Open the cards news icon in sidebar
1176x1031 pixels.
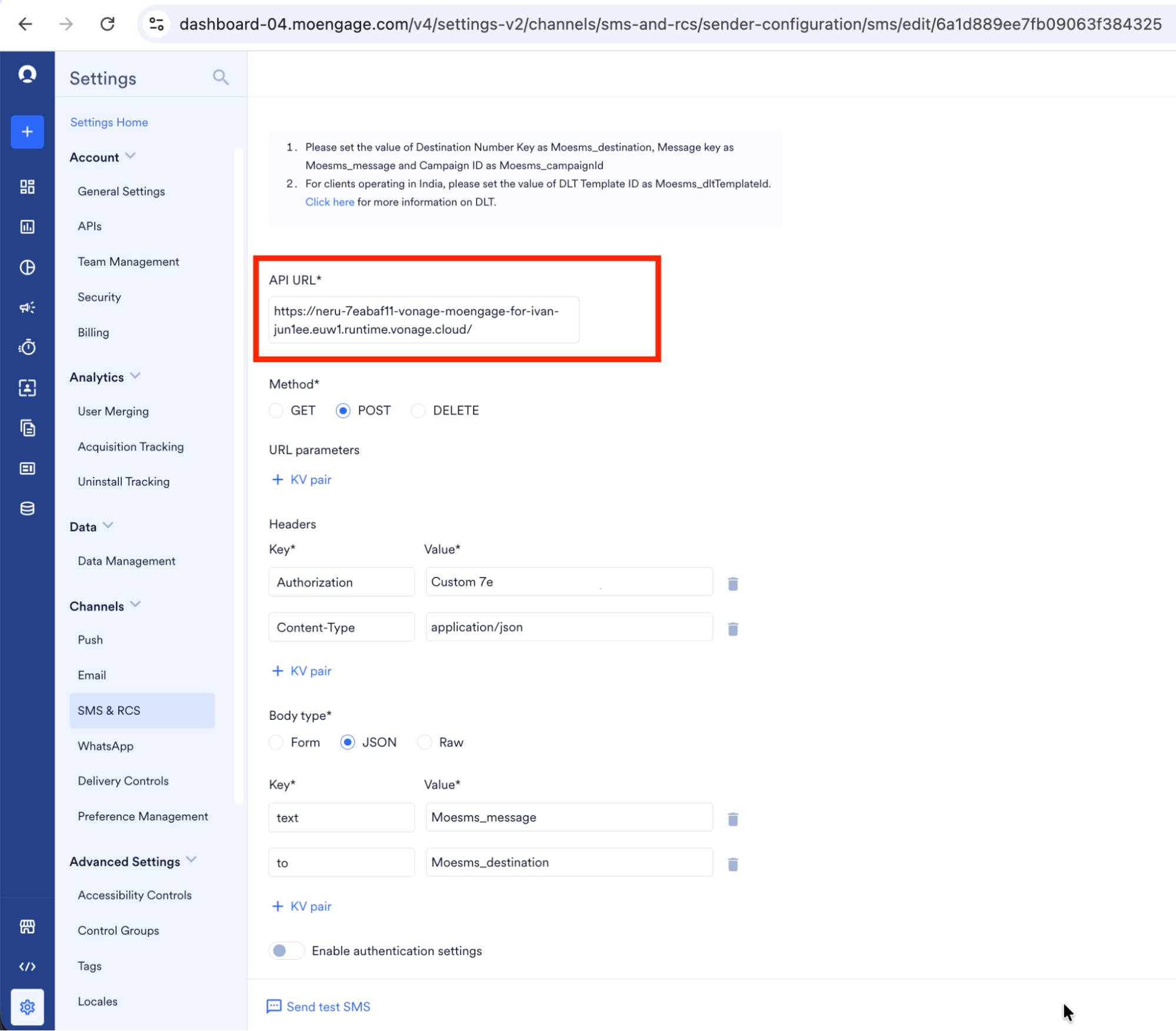(27, 469)
